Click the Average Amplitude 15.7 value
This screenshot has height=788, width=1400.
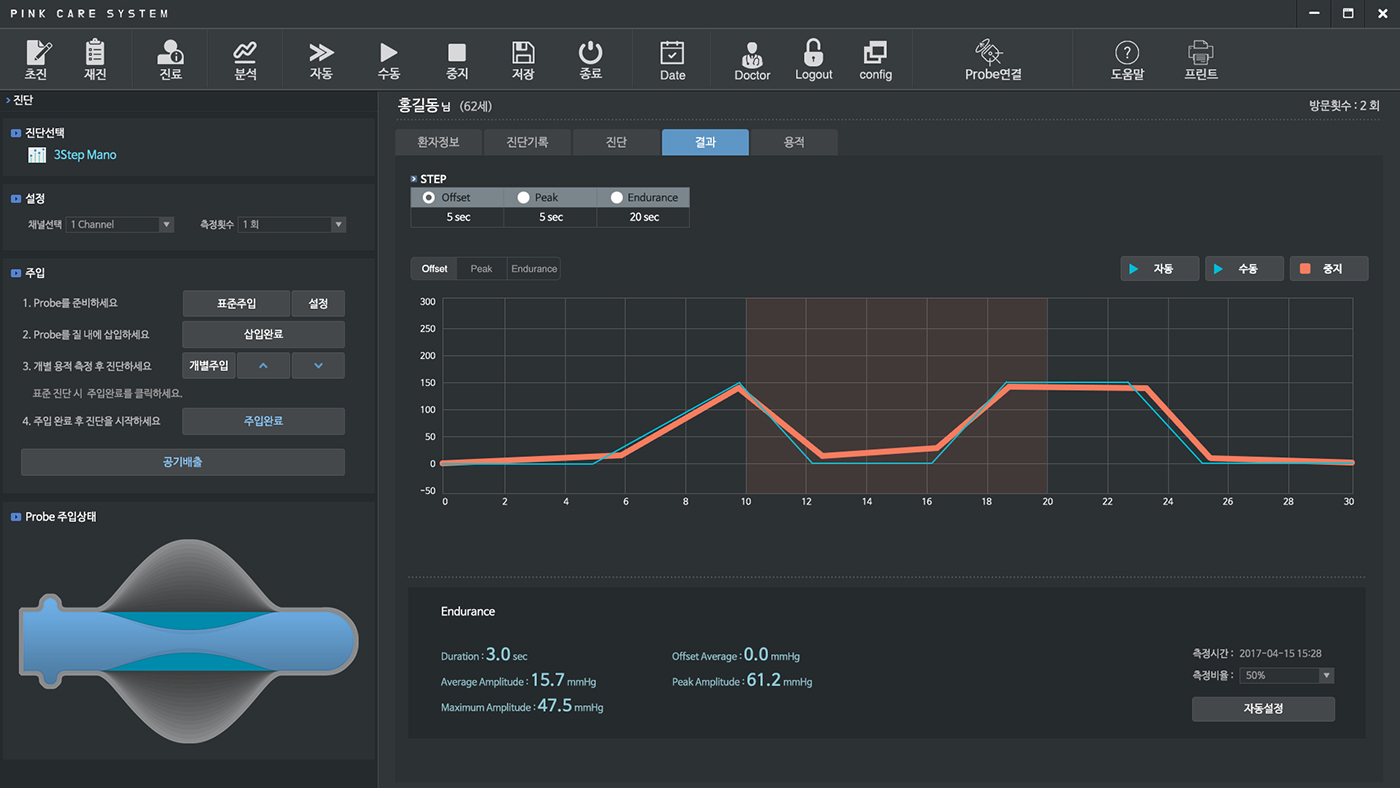coord(547,680)
